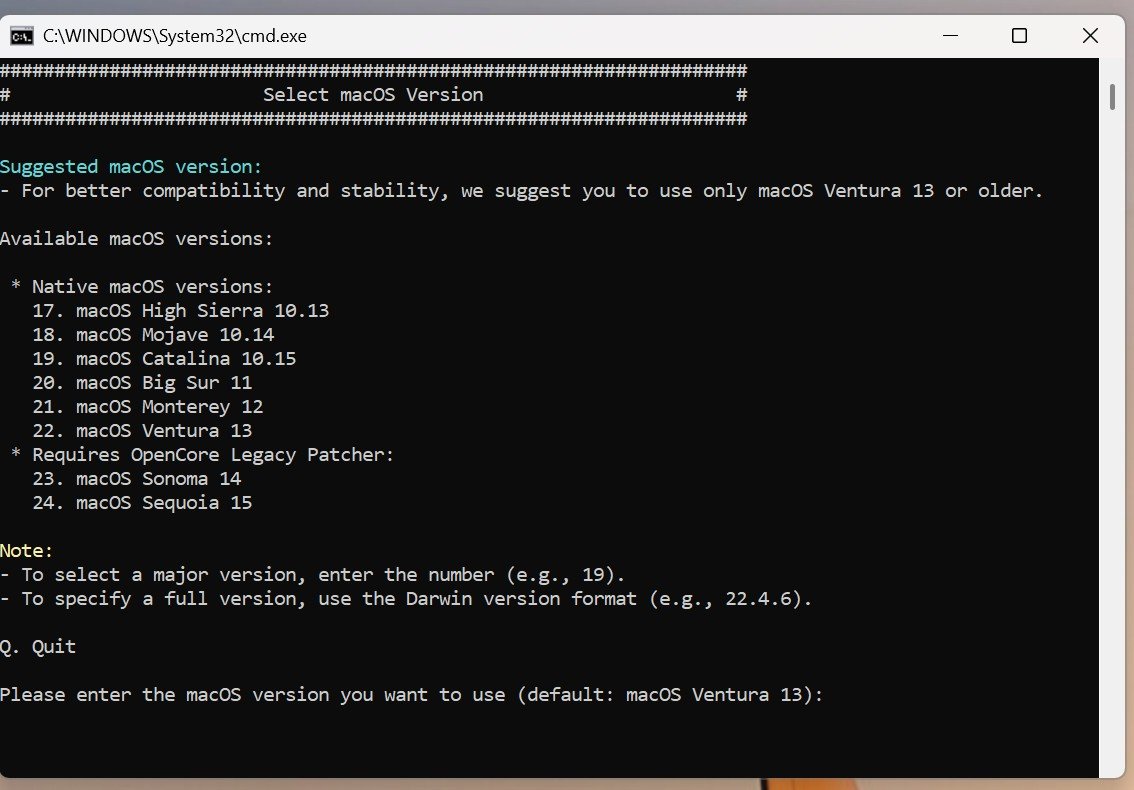Click the '20. macOS Big Sur 11' row

click(142, 383)
